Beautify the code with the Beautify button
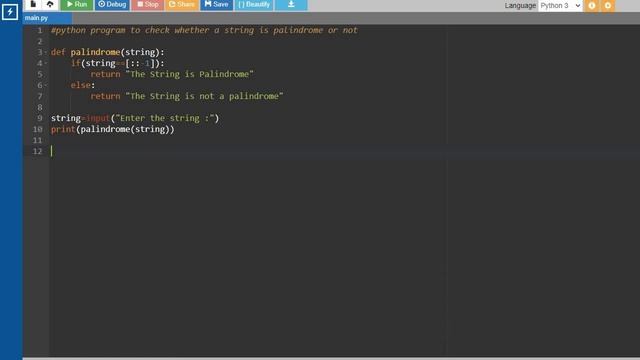640x360 pixels. (x=254, y=4)
